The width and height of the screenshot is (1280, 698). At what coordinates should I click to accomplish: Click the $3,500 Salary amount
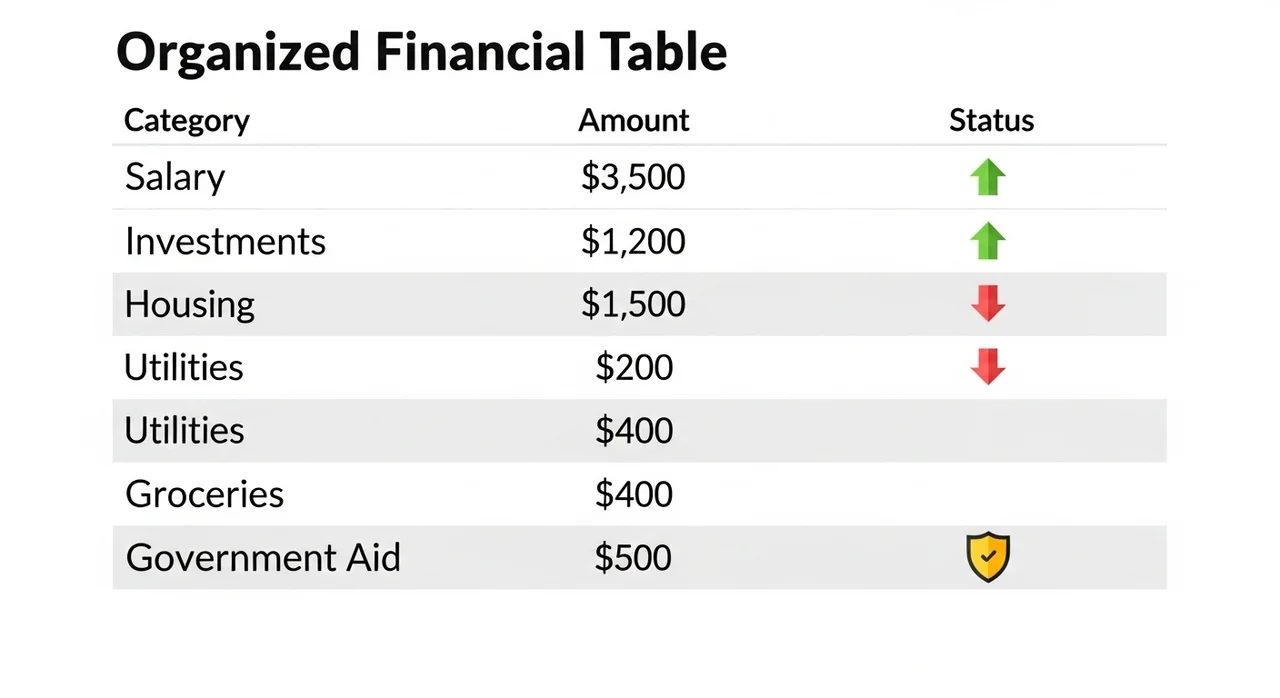pyautogui.click(x=633, y=178)
